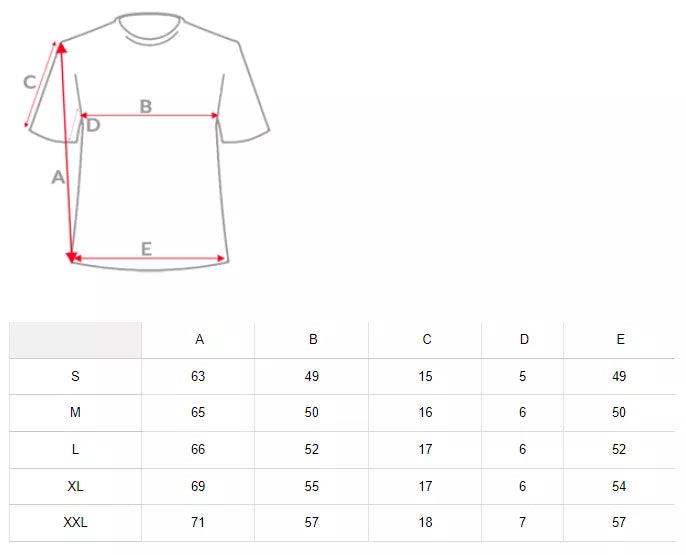Click letter C beside the shirt sleeve
The width and height of the screenshot is (686, 555).
click(x=30, y=82)
